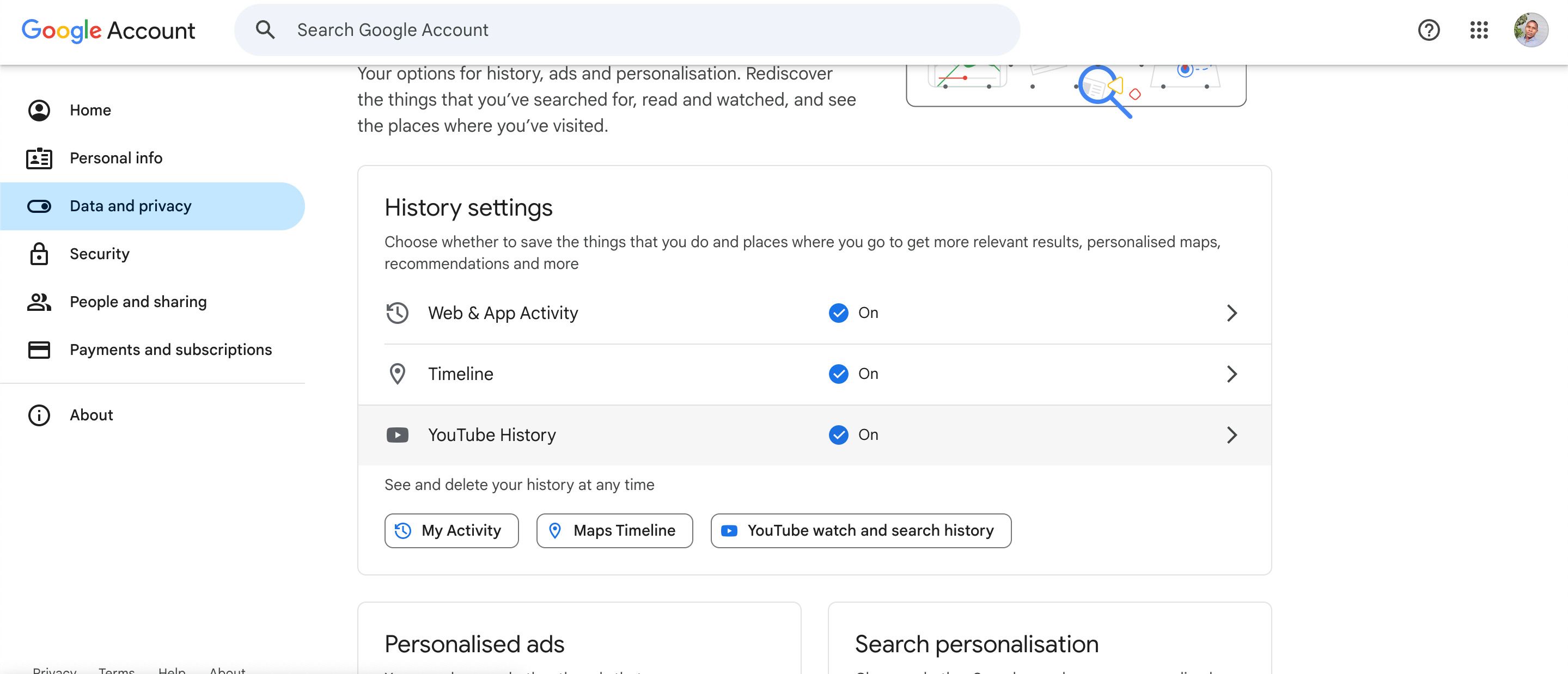Click the Security padlock icon in sidebar
The width and height of the screenshot is (1568, 674).
pyautogui.click(x=39, y=254)
